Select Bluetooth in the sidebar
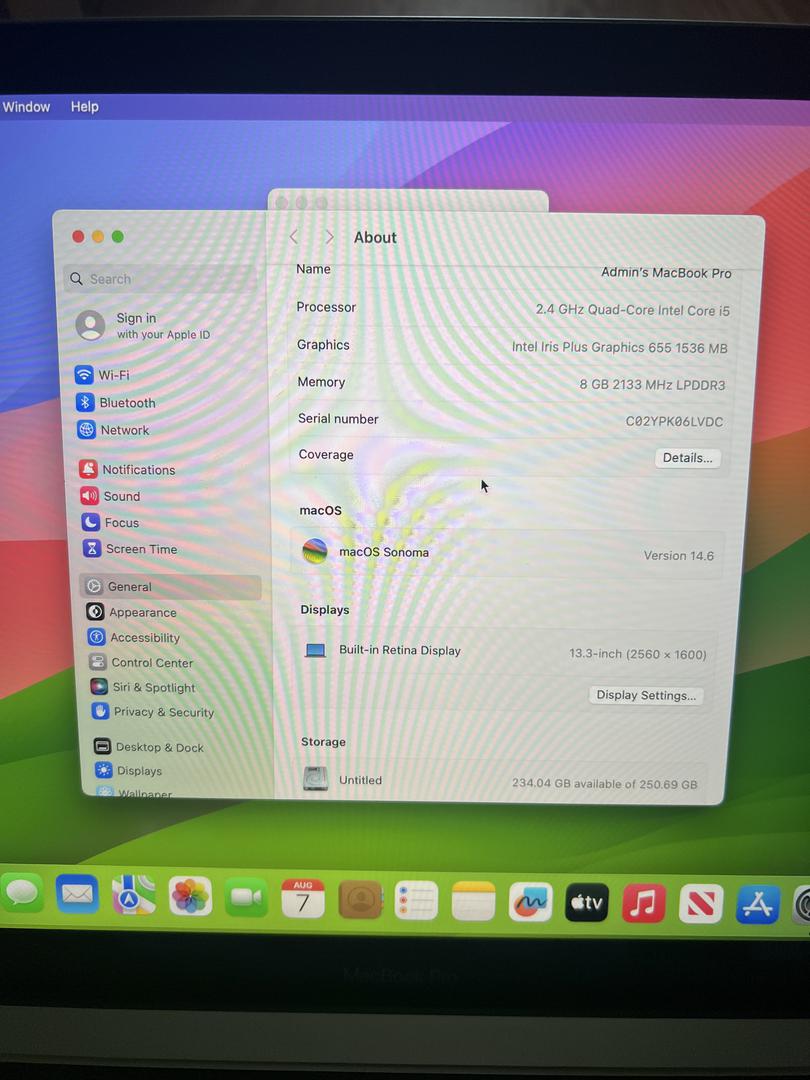Viewport: 810px width, 1080px height. click(126, 403)
